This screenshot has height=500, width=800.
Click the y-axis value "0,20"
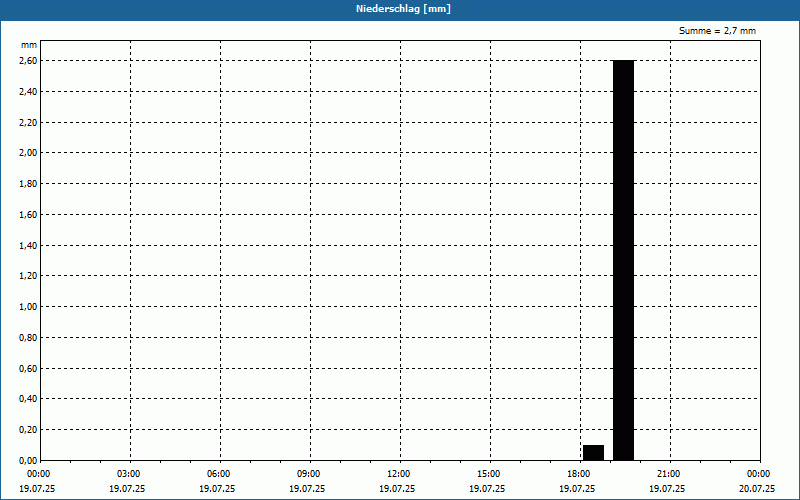[28, 430]
